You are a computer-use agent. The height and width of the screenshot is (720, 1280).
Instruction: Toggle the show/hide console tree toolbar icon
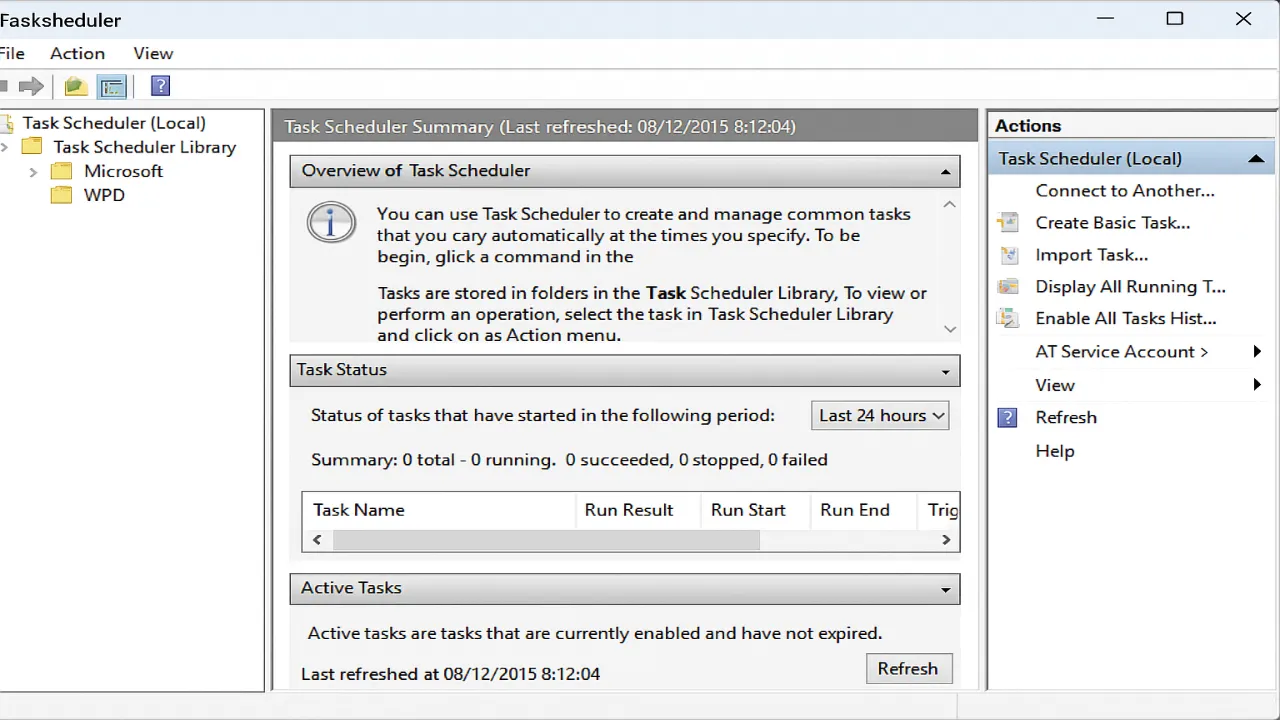pyautogui.click(x=113, y=87)
